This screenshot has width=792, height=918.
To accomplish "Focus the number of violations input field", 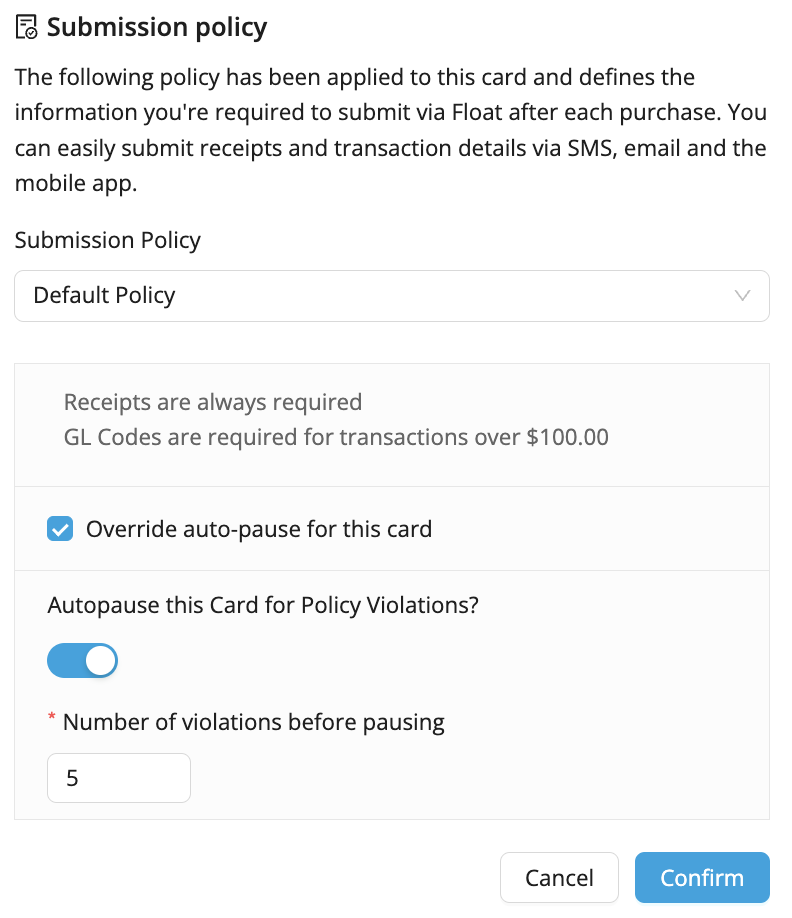I will click(119, 777).
